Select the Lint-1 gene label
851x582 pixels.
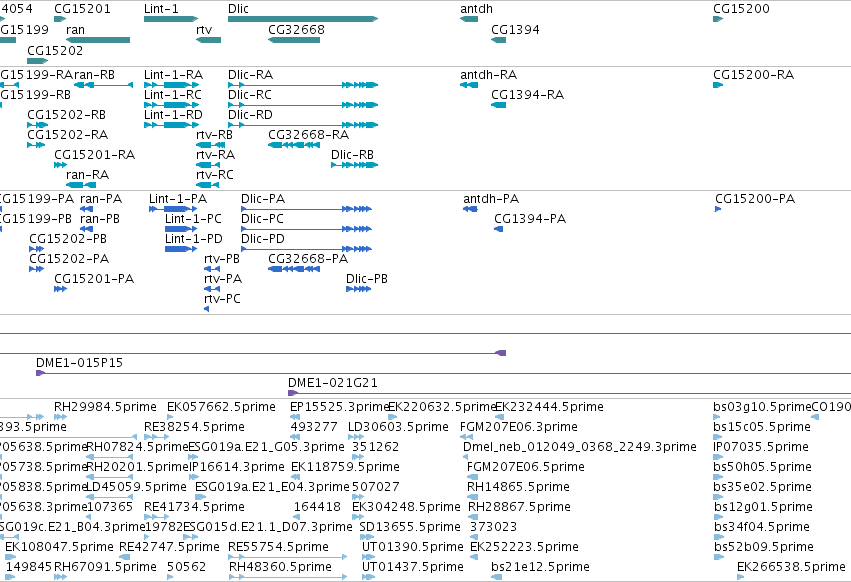[x=161, y=9]
